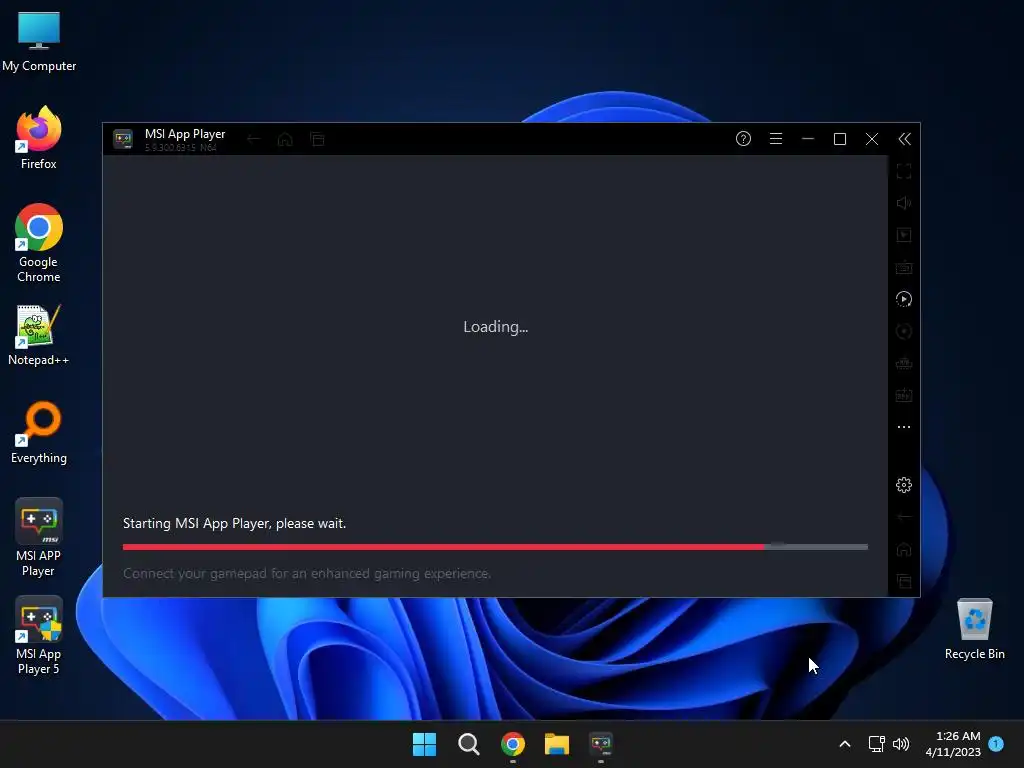The image size is (1024, 768).
Task: Show hidden system tray icons
Action: click(x=844, y=744)
